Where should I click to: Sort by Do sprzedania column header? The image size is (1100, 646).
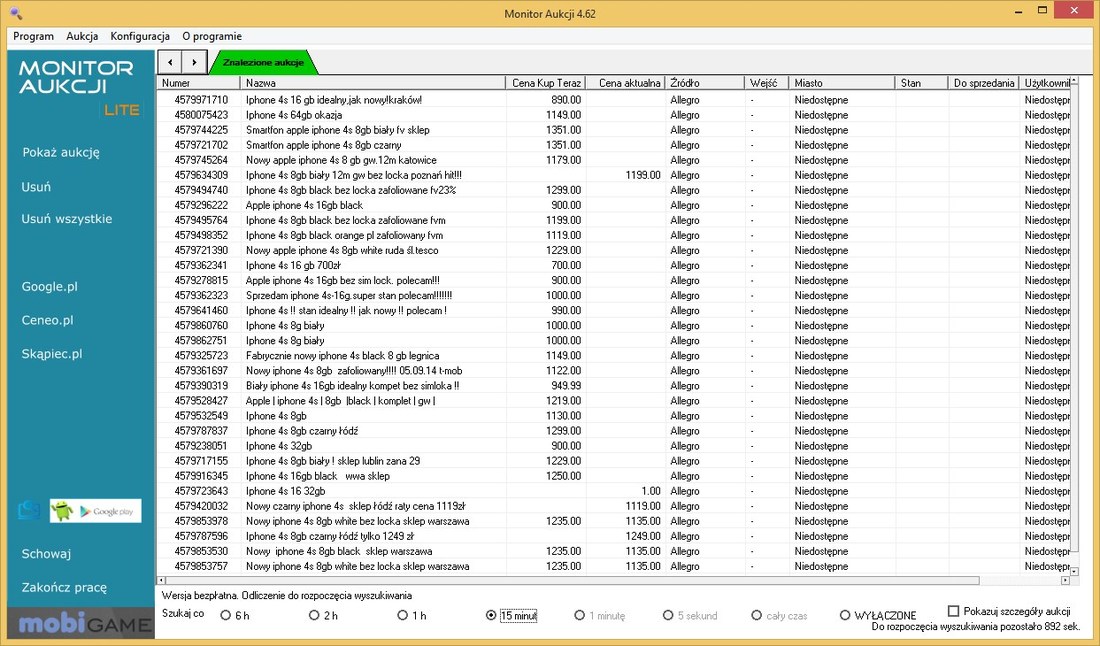tap(984, 83)
